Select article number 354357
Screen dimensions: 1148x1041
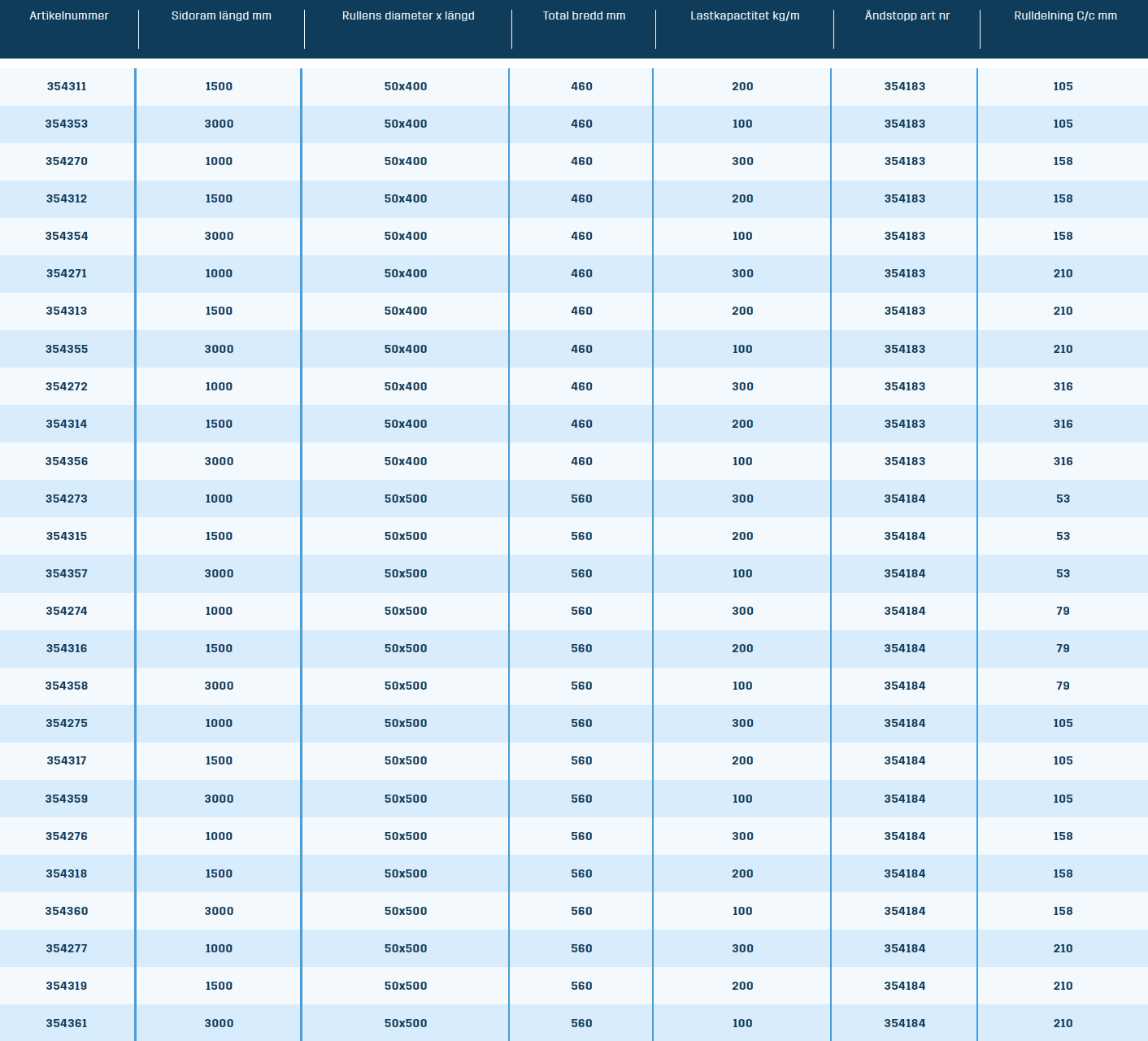click(67, 573)
